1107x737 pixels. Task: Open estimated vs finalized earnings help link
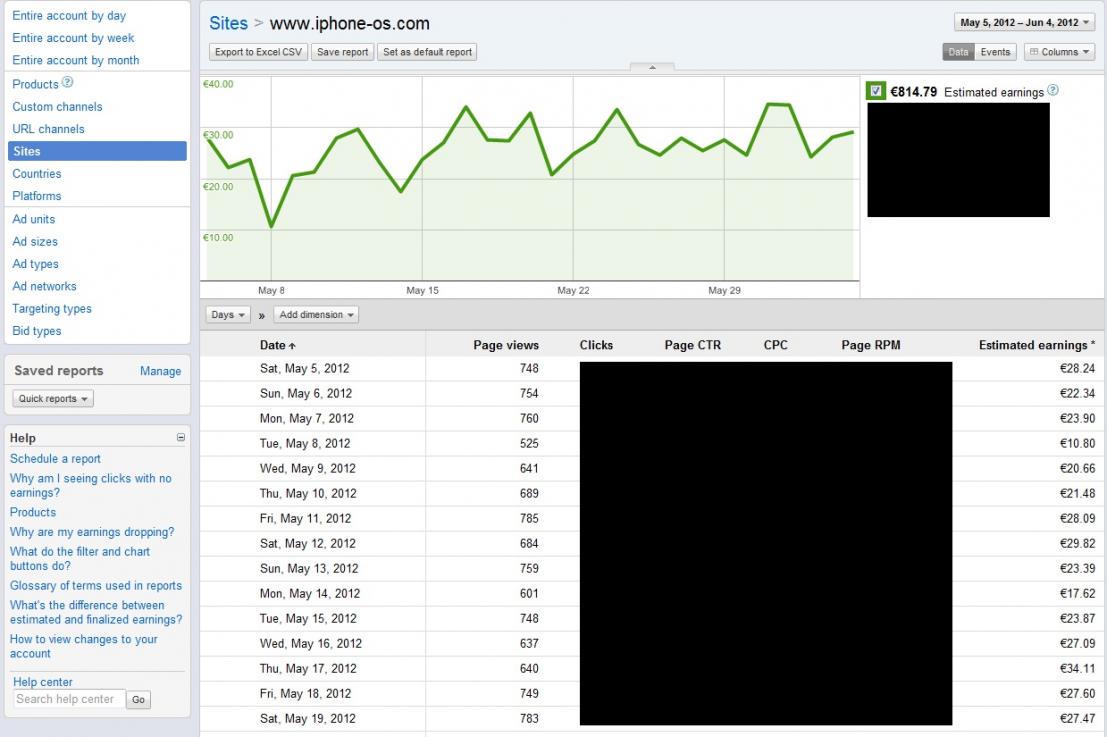tap(96, 613)
